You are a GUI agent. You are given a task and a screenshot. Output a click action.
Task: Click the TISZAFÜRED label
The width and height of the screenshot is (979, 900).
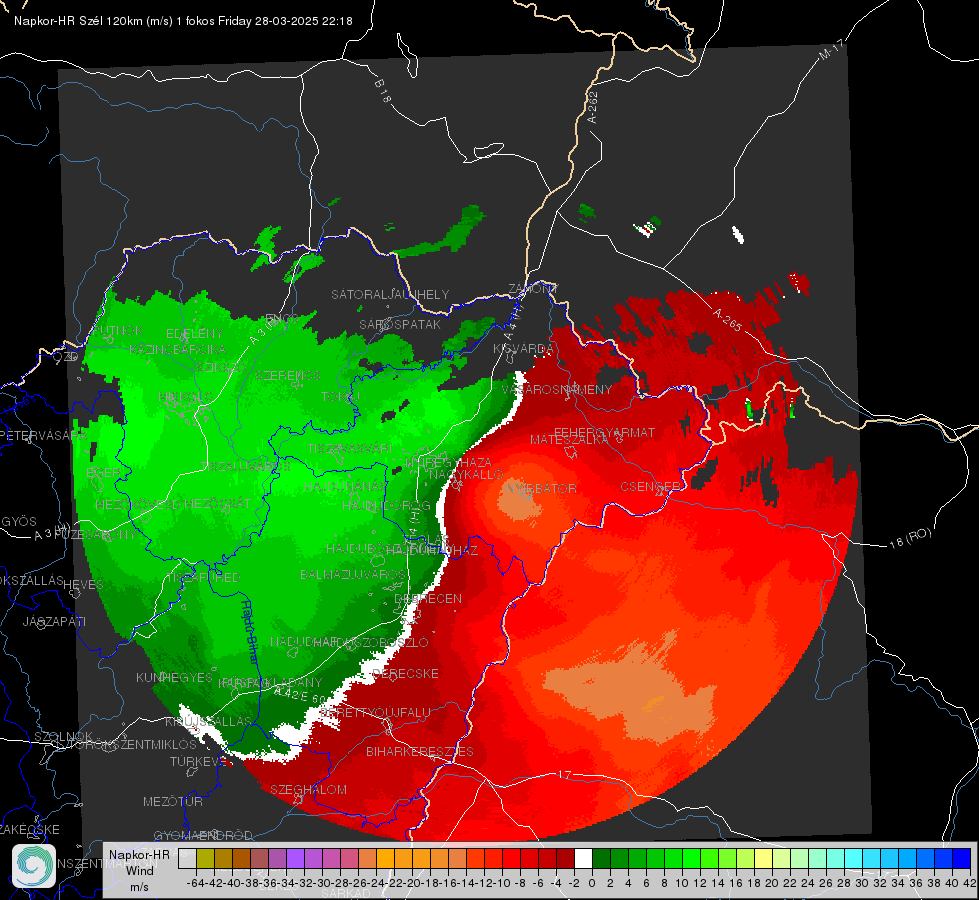[x=202, y=577]
